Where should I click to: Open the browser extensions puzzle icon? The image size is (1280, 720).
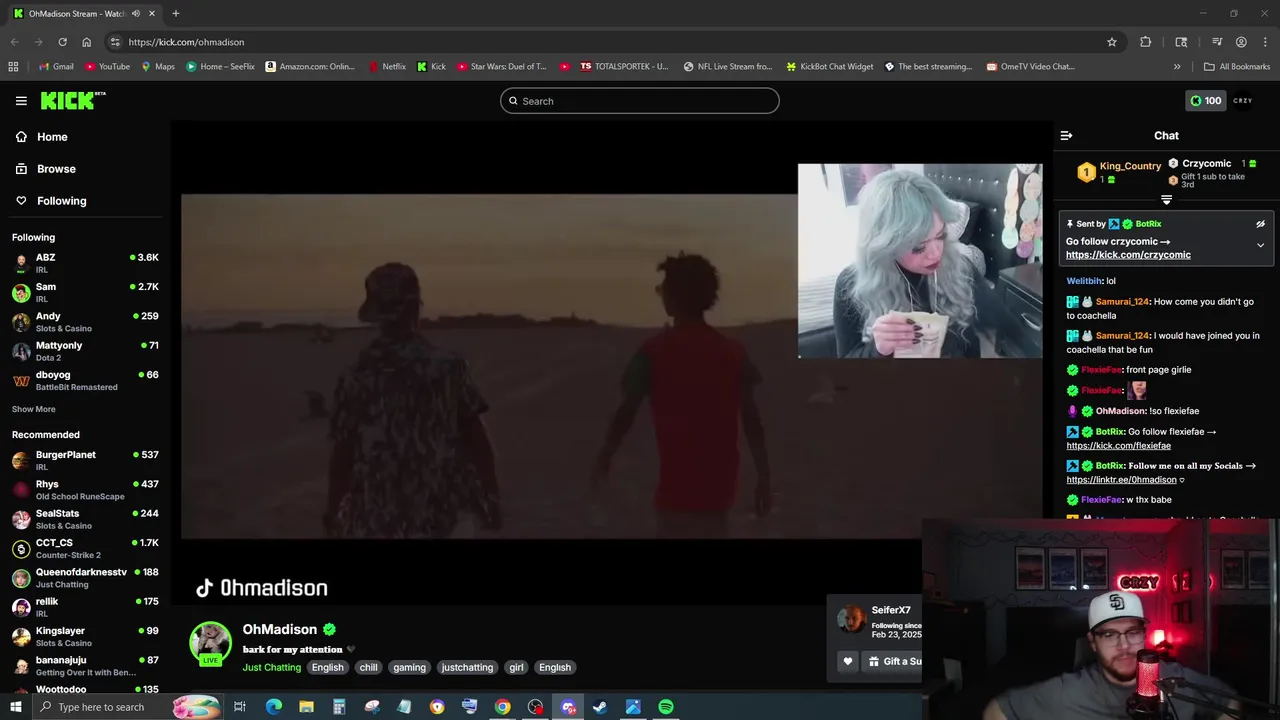point(1146,42)
